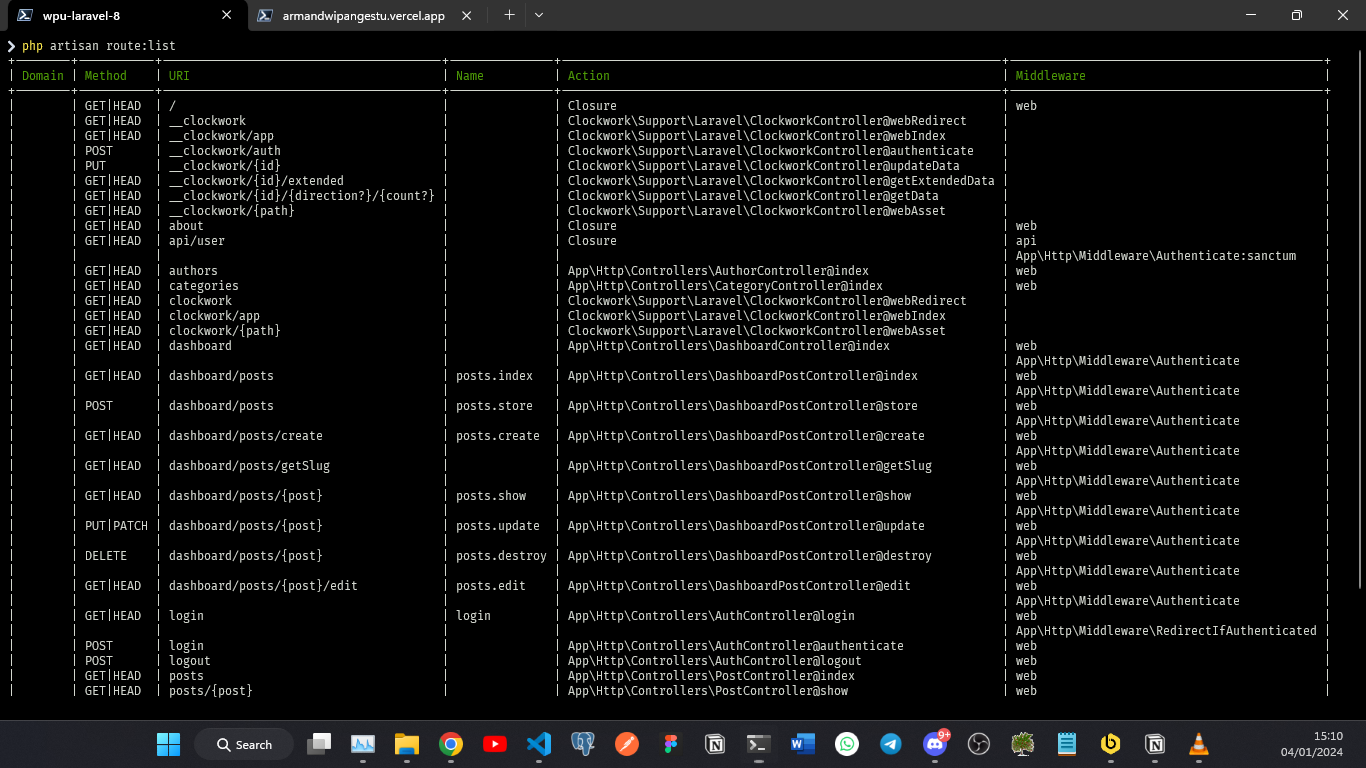Switch to the armandwipangestu.vercel.app tab
1366x768 pixels.
363,16
